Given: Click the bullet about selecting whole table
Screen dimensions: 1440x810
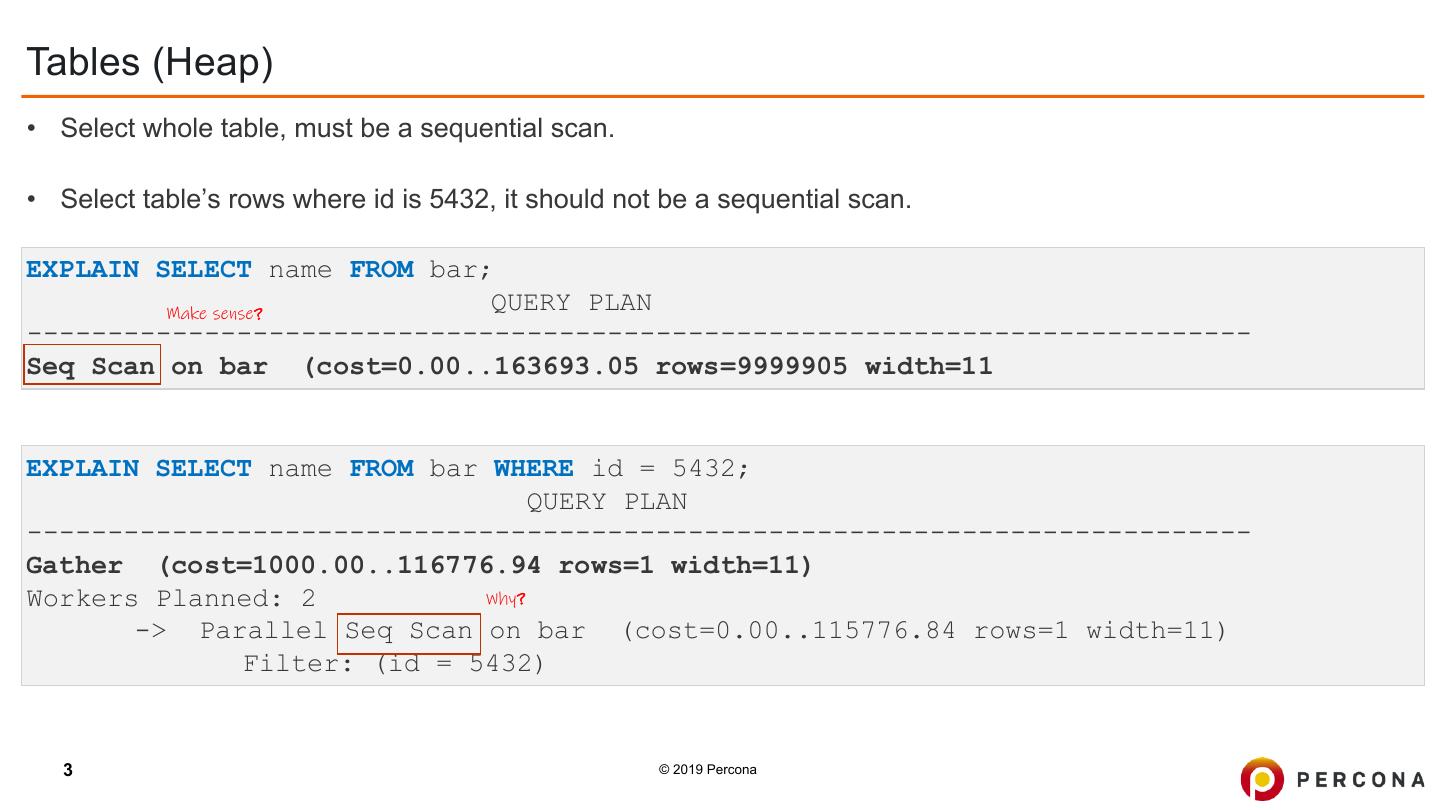Looking at the screenshot, I should (337, 129).
